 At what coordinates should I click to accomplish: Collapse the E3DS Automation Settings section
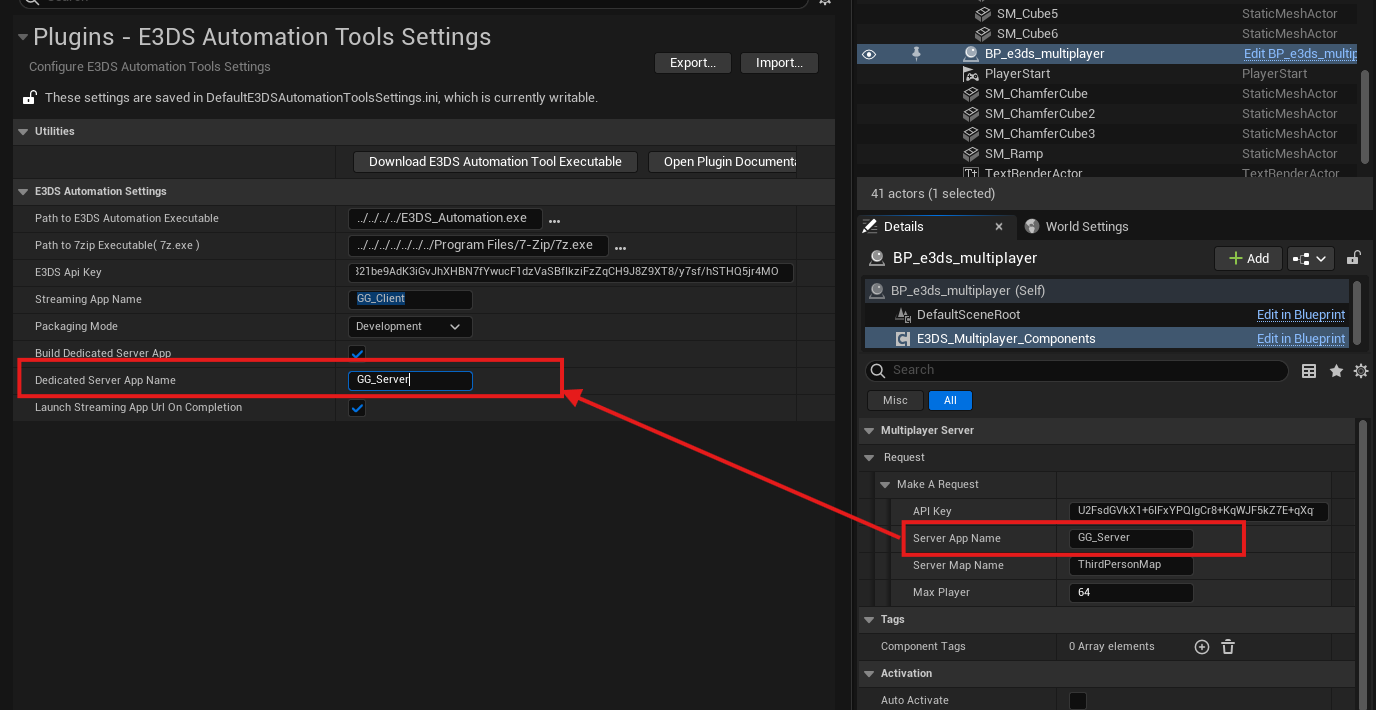[23, 191]
